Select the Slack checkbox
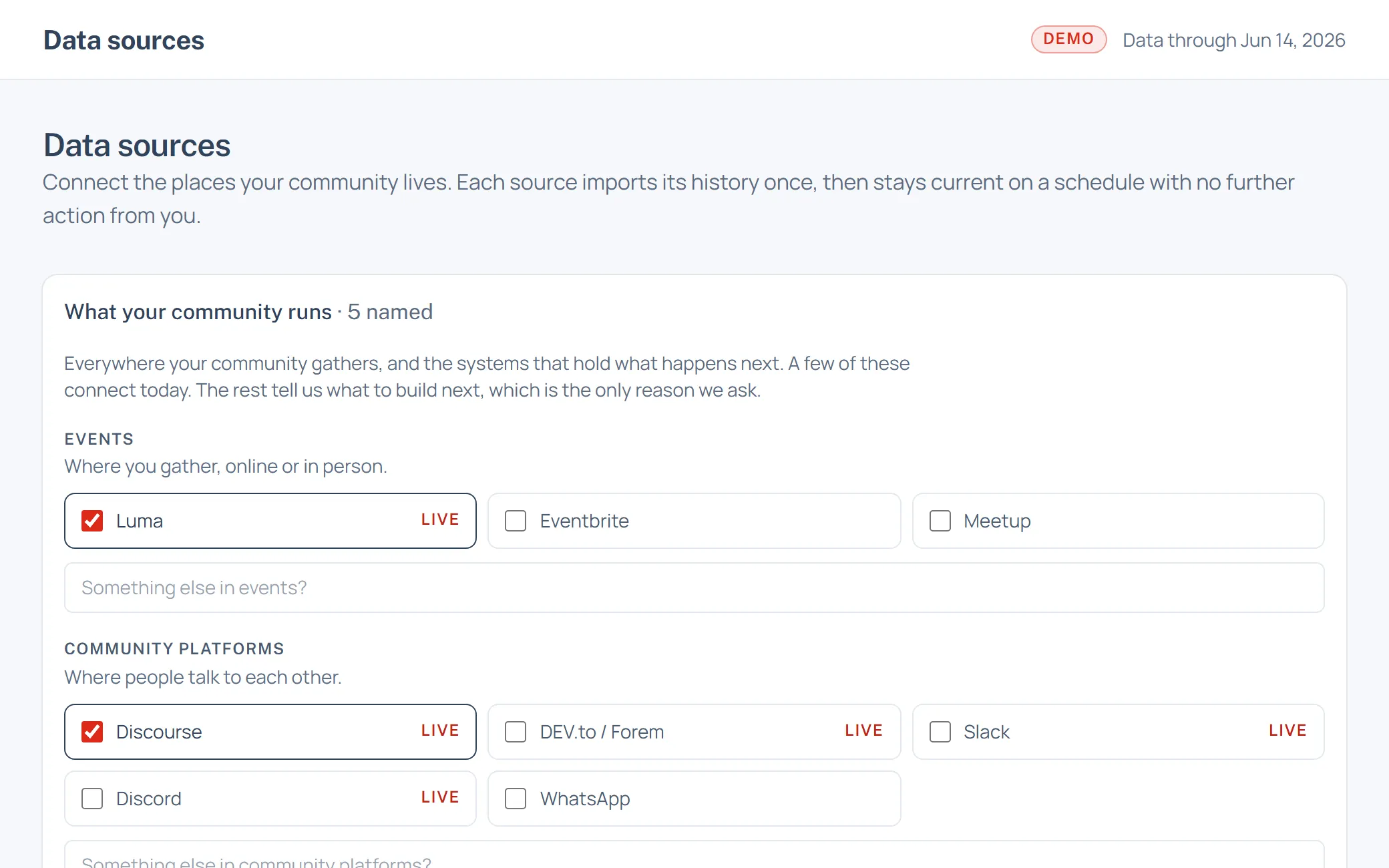 (x=940, y=732)
